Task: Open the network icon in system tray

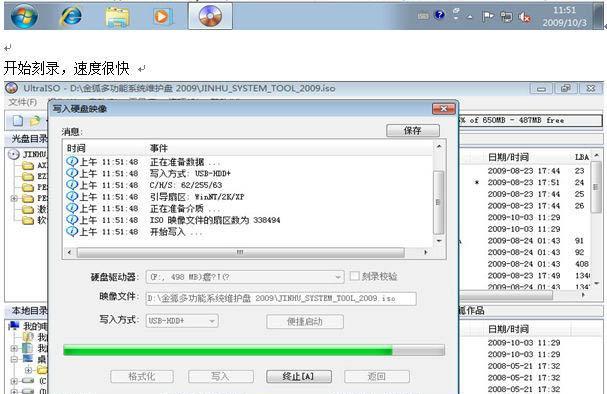Action: (x=506, y=17)
